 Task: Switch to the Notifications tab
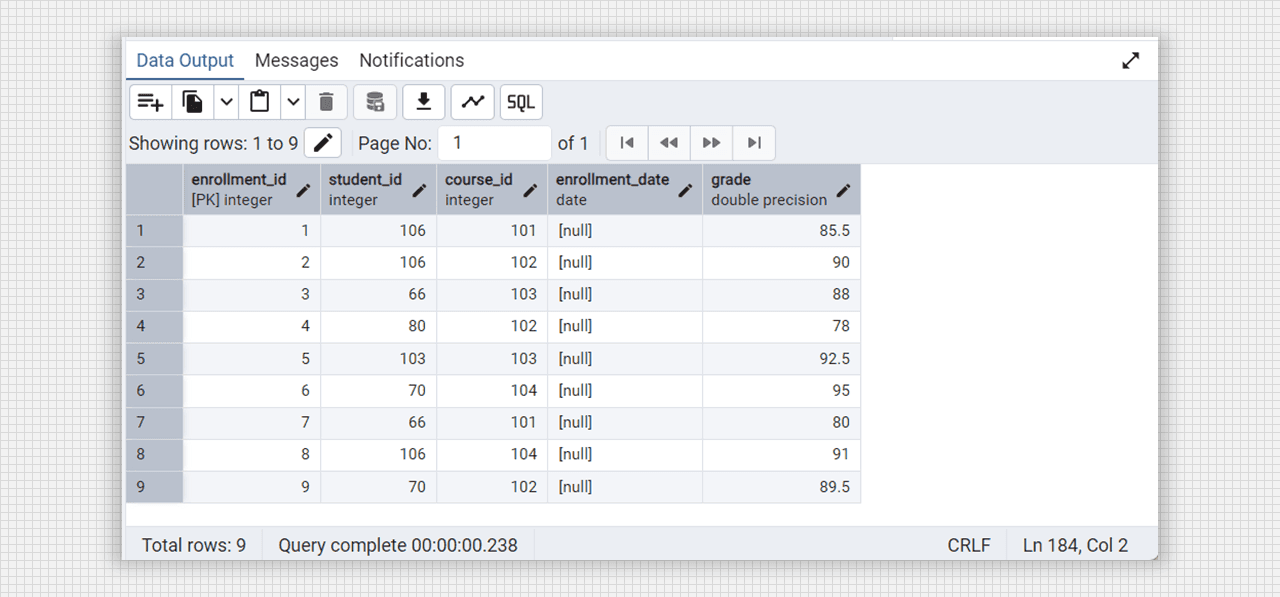click(x=412, y=61)
